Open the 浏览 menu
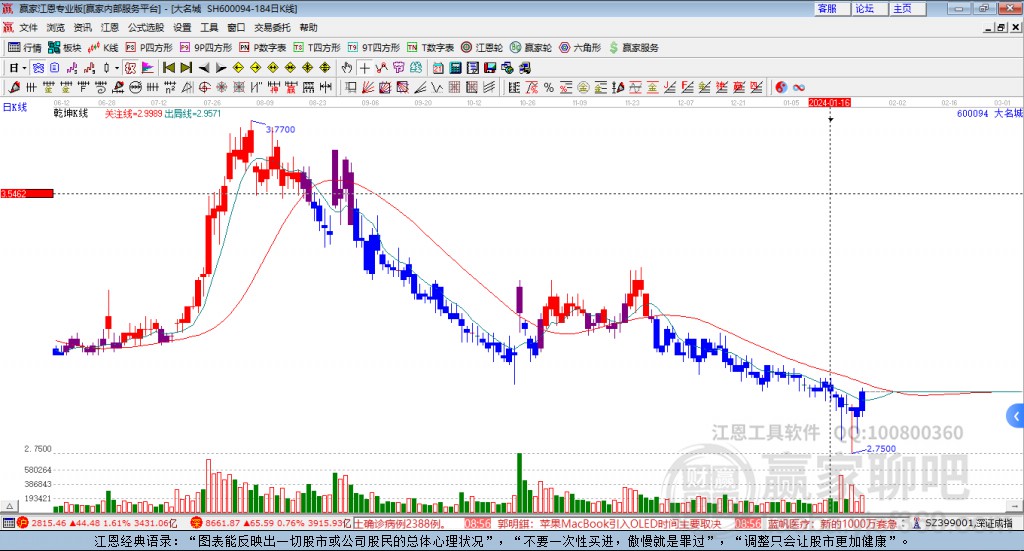This screenshot has width=1024, height=551. tap(56, 27)
